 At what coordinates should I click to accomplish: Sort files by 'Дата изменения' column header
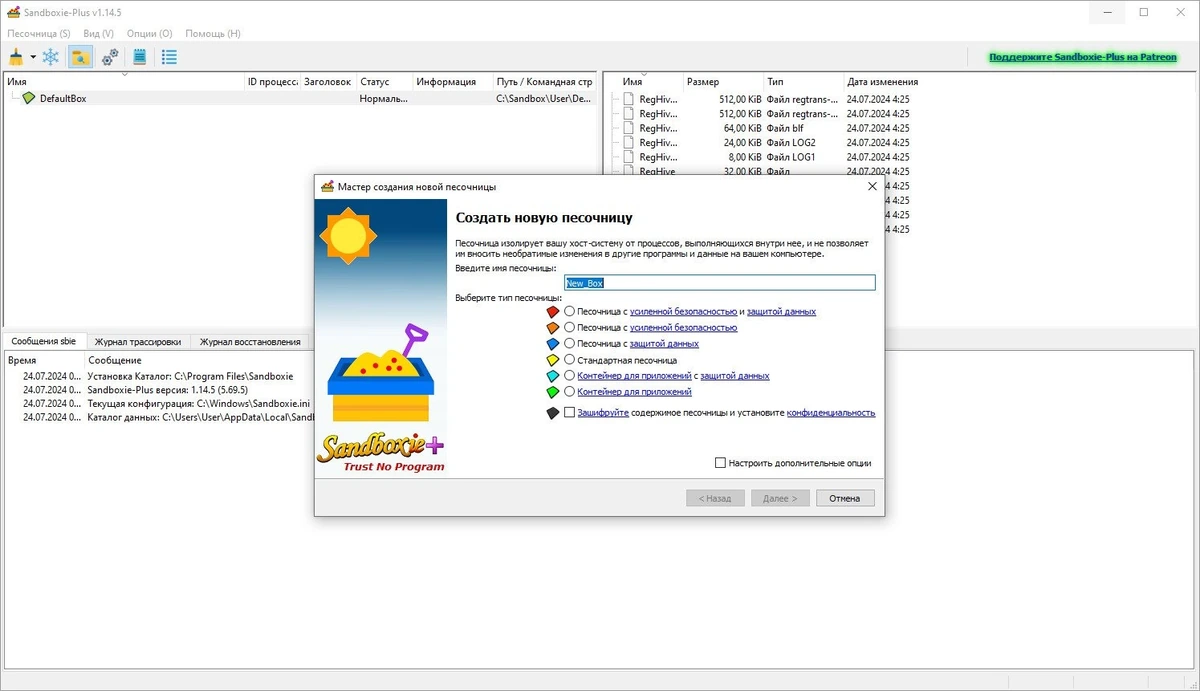click(882, 81)
